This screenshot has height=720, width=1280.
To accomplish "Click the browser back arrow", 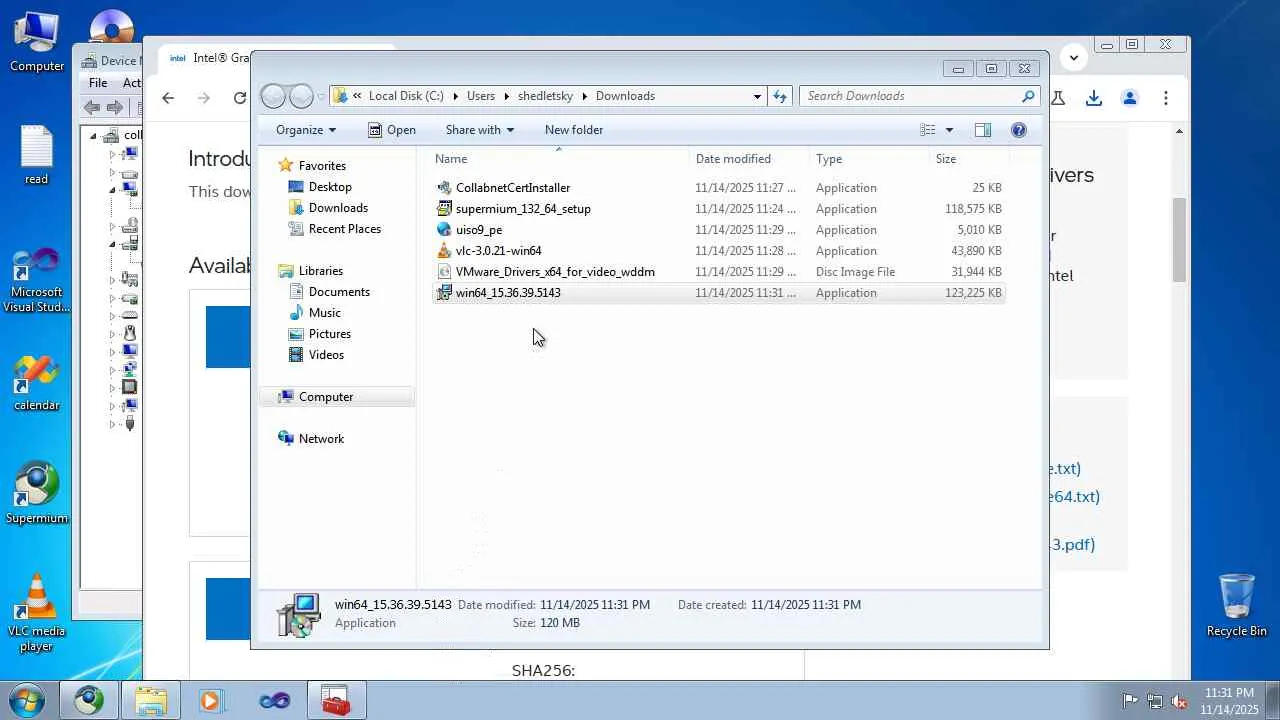I will [x=168, y=98].
